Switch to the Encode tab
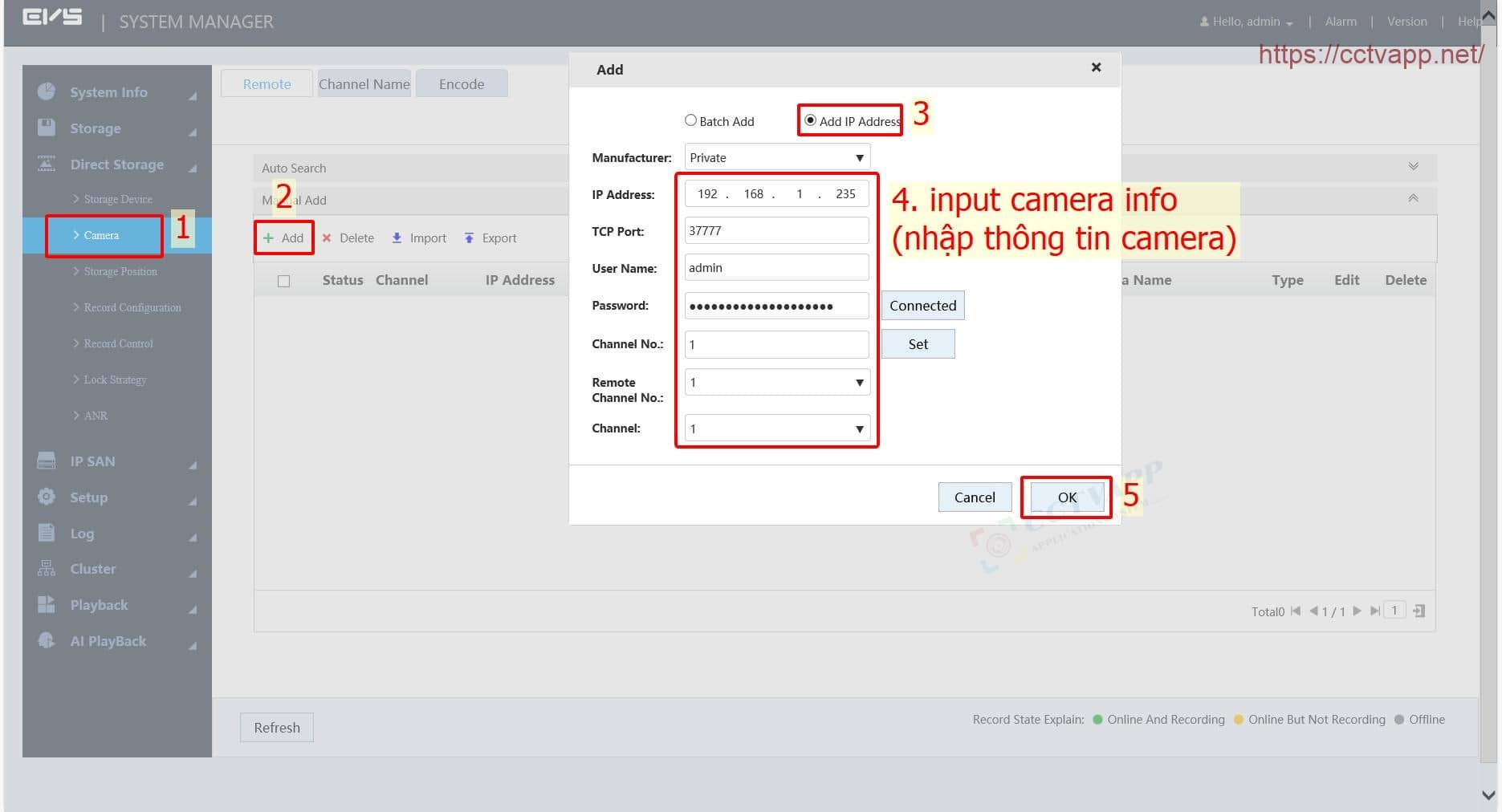The image size is (1502, 812). (462, 84)
